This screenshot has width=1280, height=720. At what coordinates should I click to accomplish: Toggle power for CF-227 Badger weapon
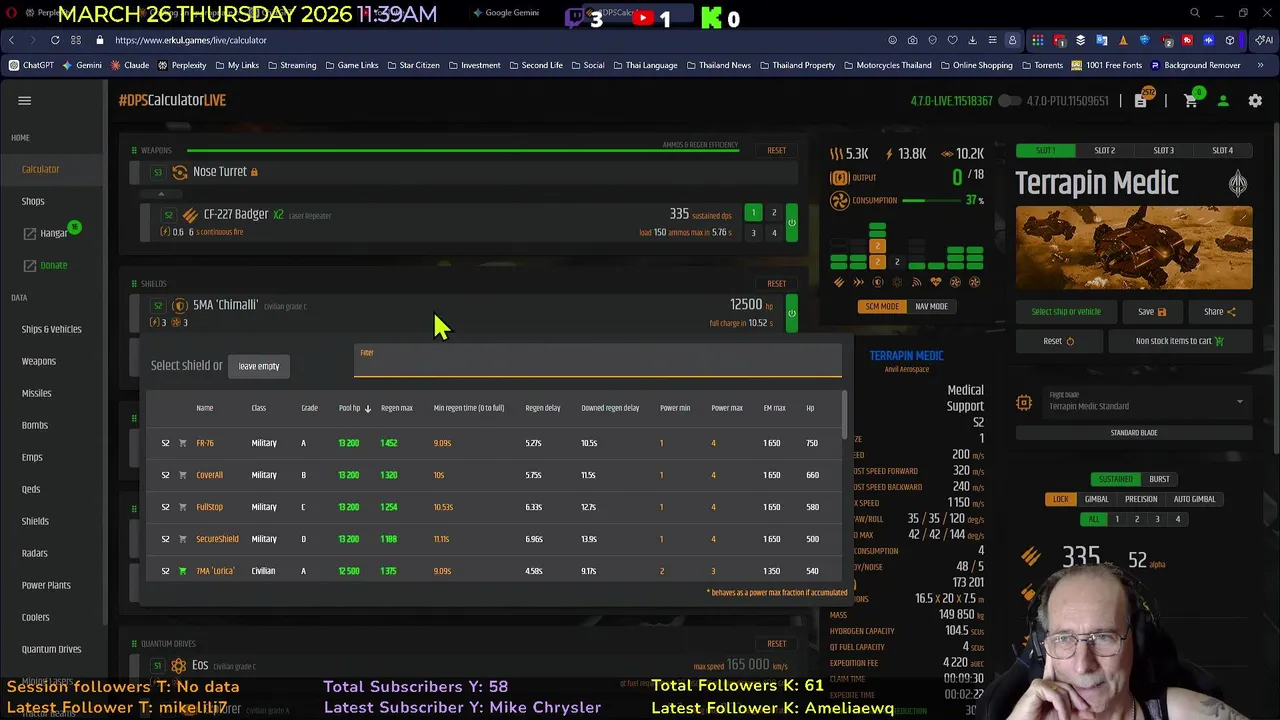pyautogui.click(x=792, y=222)
